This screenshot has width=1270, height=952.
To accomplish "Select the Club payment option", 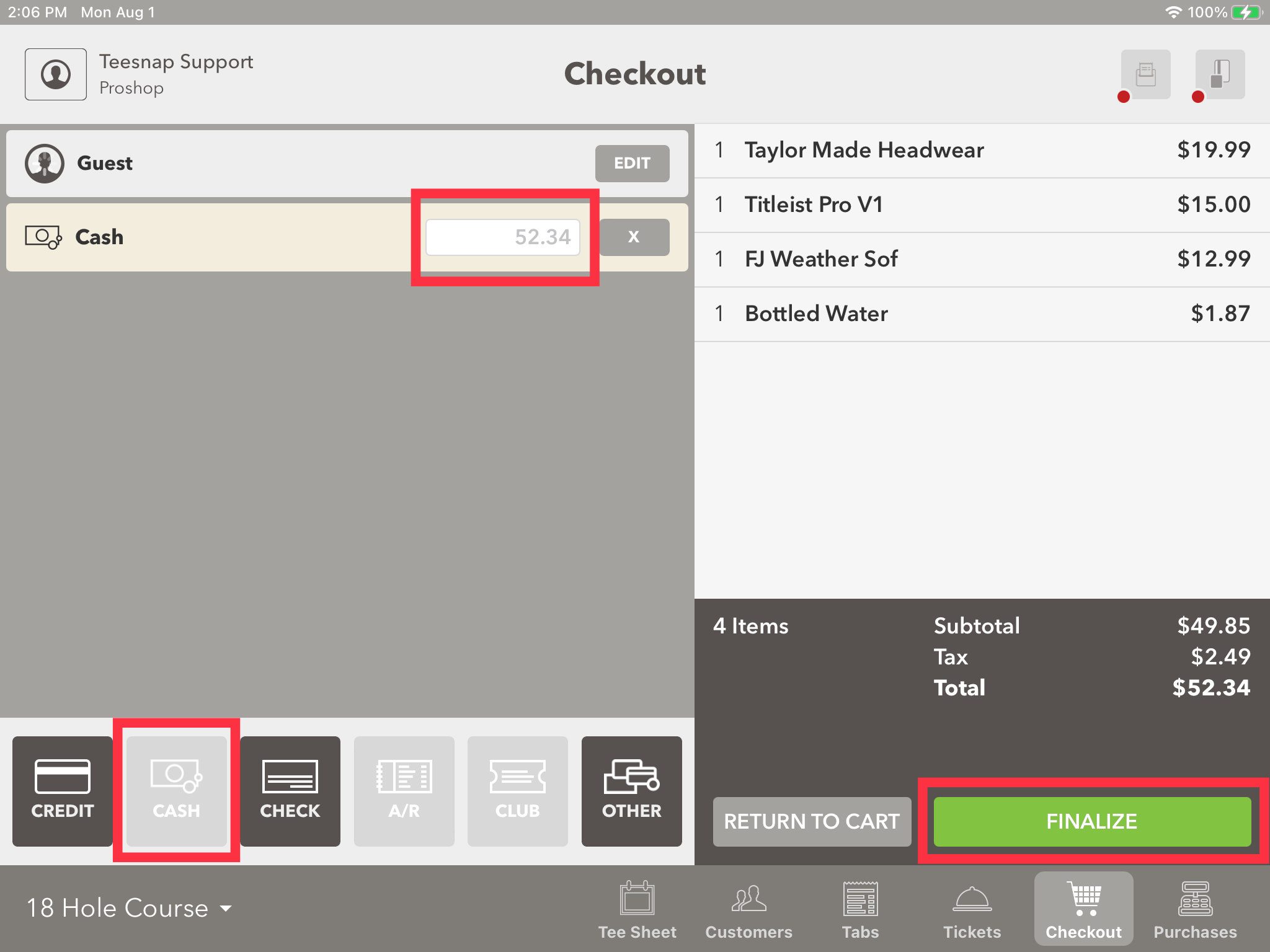I will click(x=518, y=791).
